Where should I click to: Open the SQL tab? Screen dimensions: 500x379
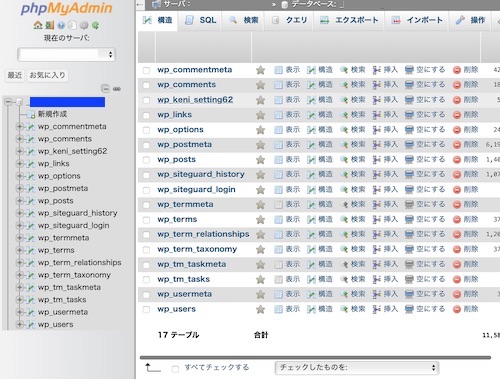[201, 20]
